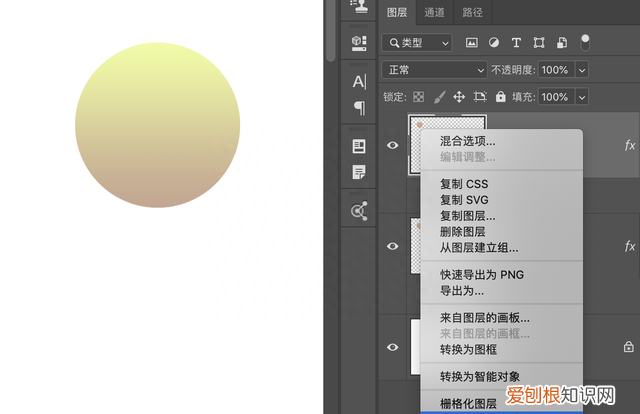The image size is (640, 414).
Task: Click the gradient circle on canvas
Action: pos(158,125)
